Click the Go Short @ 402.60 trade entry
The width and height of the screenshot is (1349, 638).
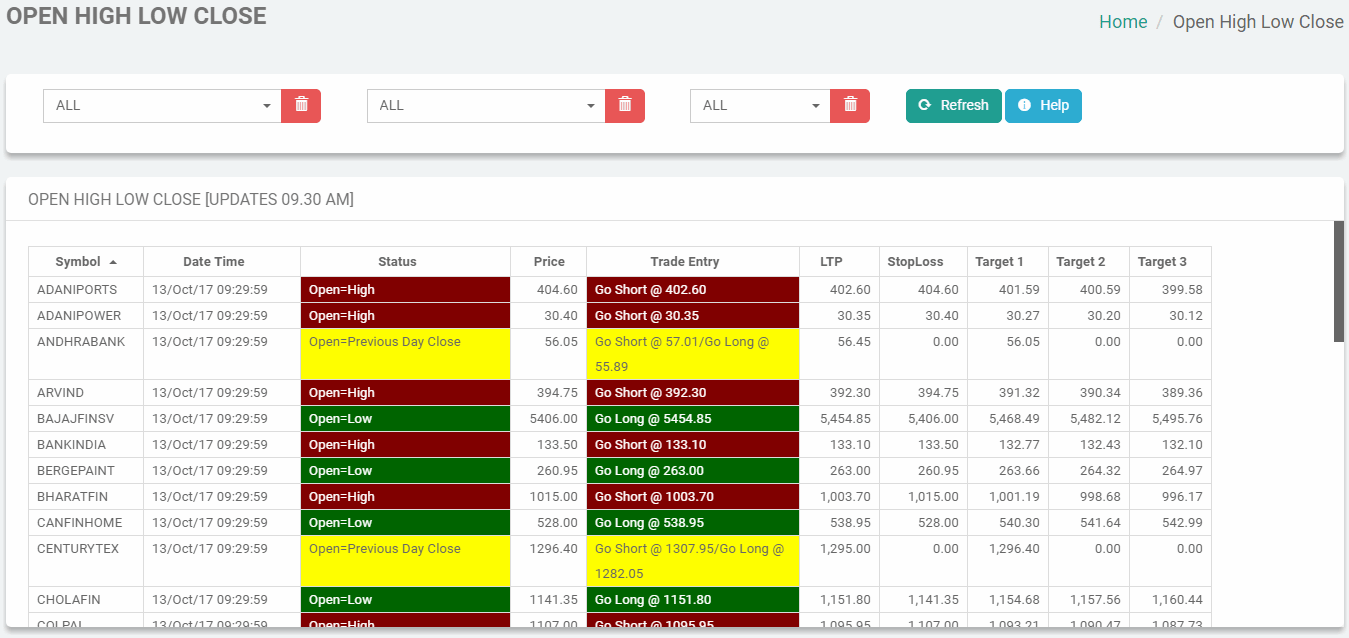click(693, 290)
